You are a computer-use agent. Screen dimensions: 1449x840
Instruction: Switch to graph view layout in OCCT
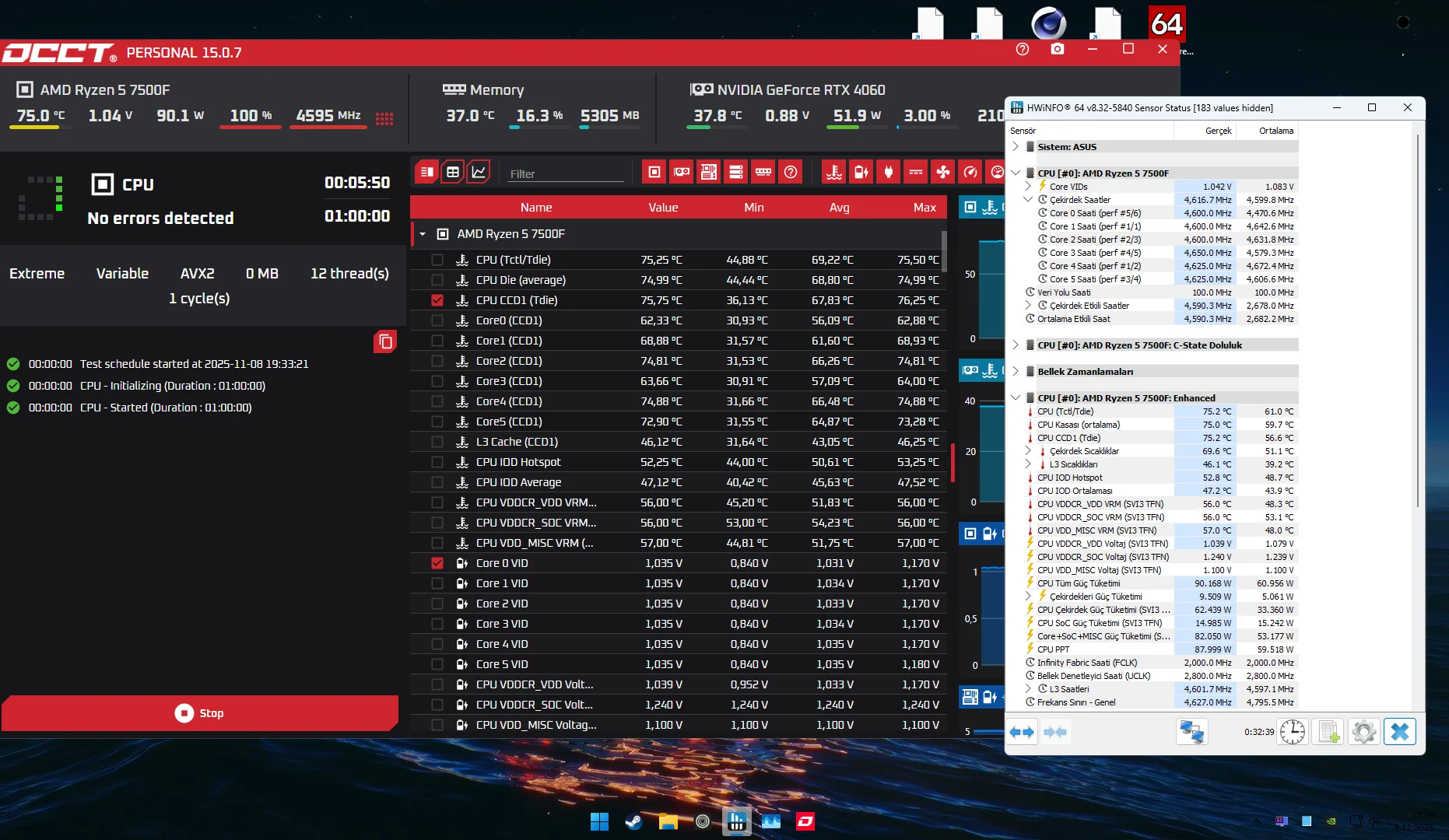(479, 172)
